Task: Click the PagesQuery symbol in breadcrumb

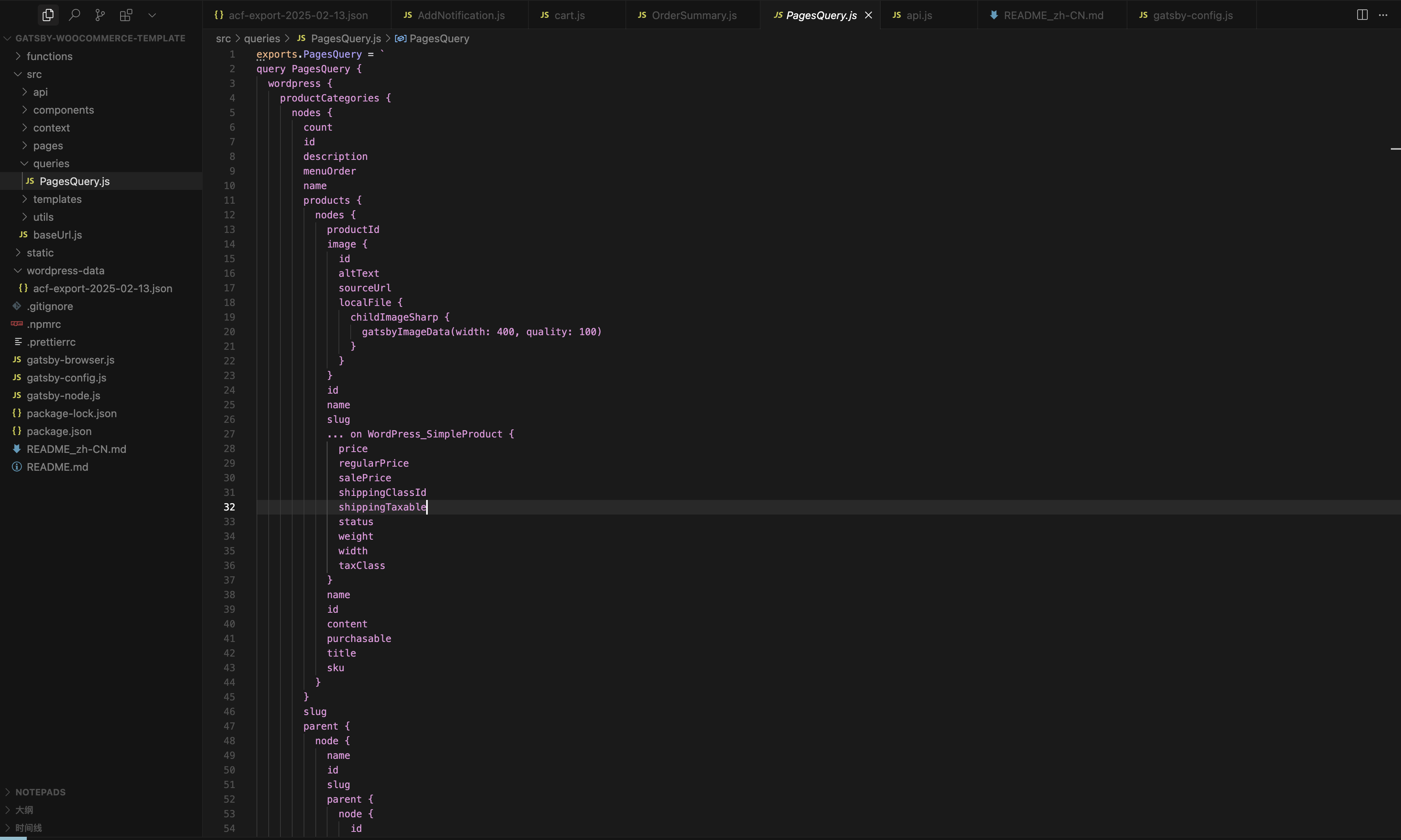Action: pos(439,39)
